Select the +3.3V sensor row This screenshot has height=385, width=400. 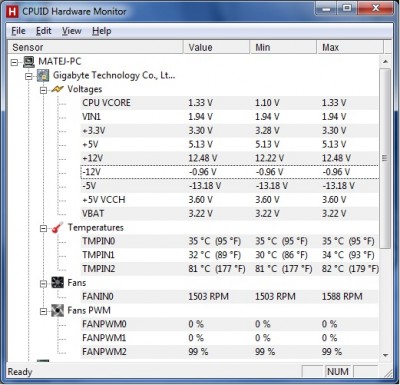click(229, 131)
